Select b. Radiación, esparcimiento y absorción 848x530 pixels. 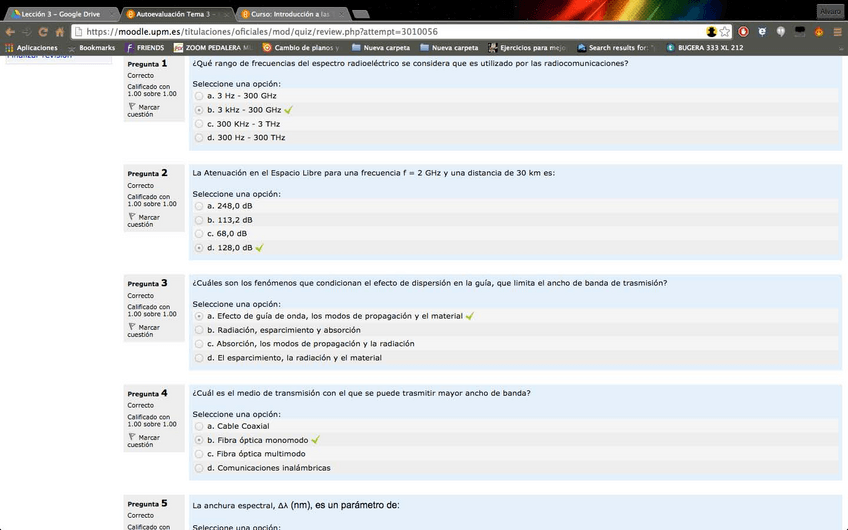[199, 330]
